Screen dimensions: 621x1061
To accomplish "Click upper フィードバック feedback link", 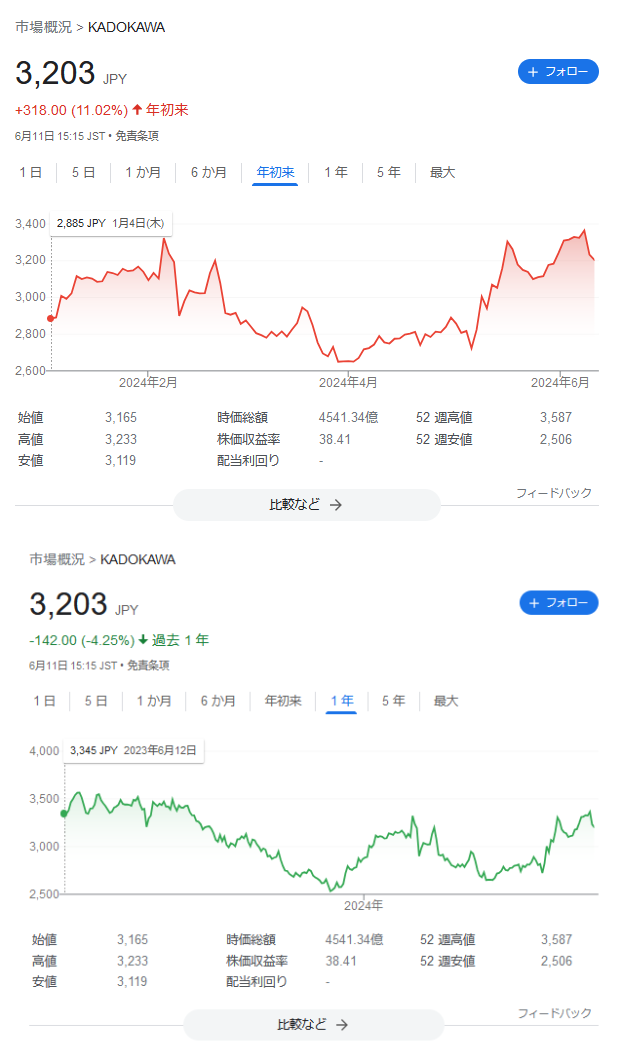I will click(553, 493).
